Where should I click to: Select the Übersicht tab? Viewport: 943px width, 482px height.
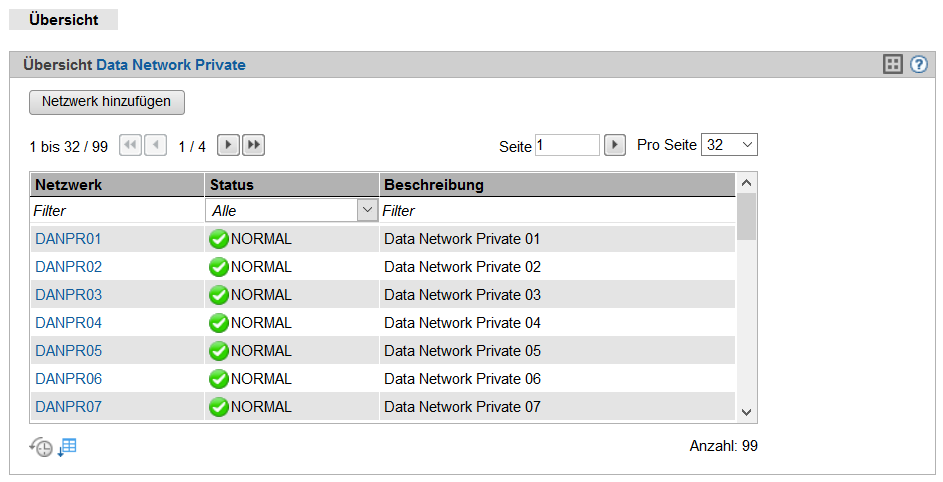click(64, 20)
